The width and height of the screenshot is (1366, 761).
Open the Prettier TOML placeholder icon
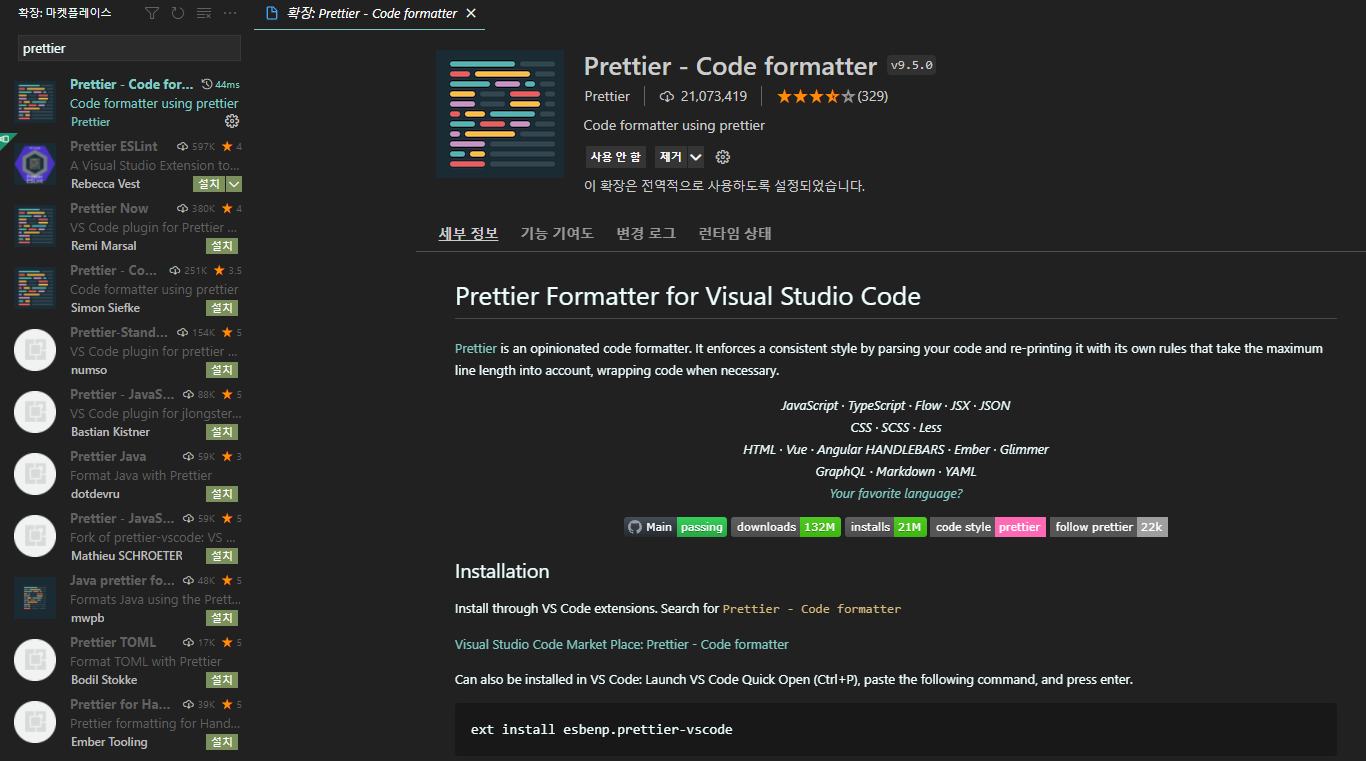pos(35,660)
